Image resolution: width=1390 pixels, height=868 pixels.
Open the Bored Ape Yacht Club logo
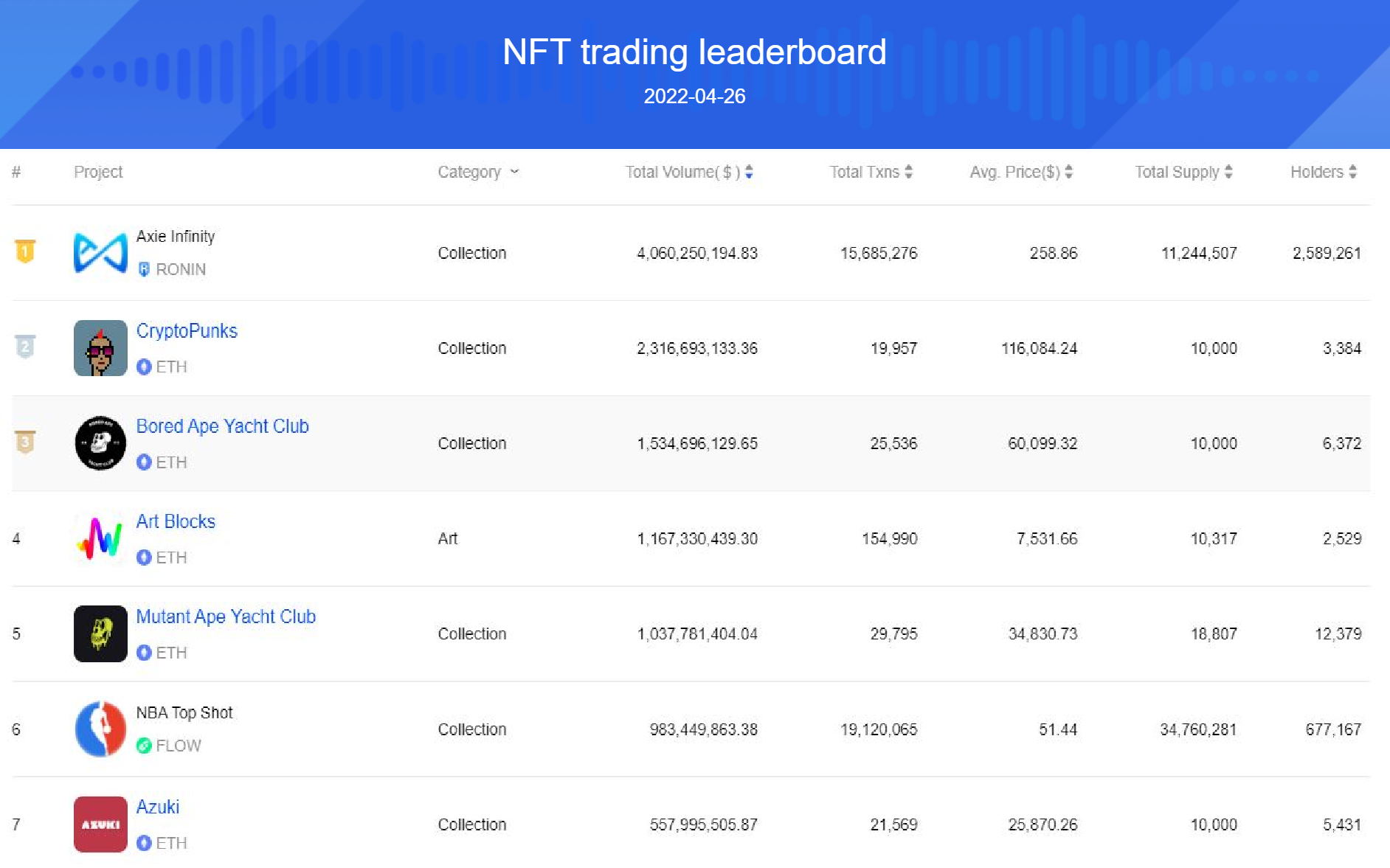[100, 443]
